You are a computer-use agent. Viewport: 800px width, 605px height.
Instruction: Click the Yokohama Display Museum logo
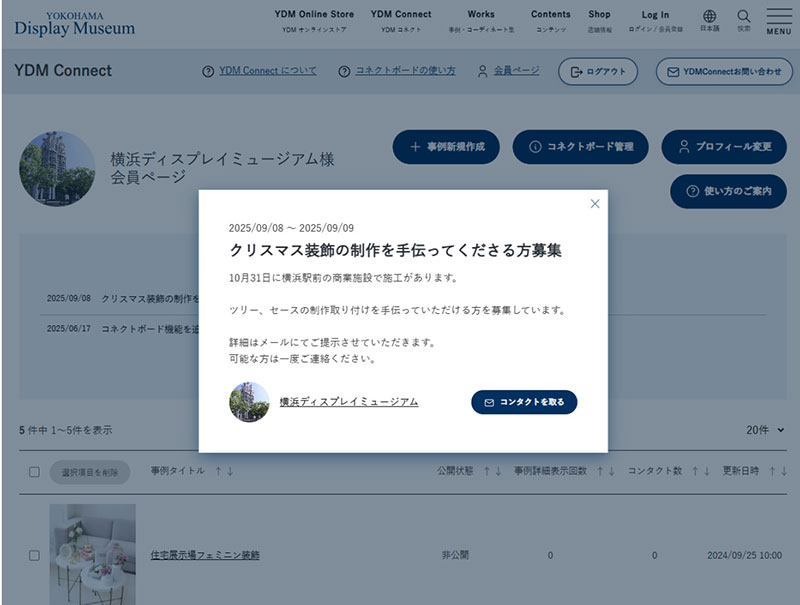coord(74,24)
